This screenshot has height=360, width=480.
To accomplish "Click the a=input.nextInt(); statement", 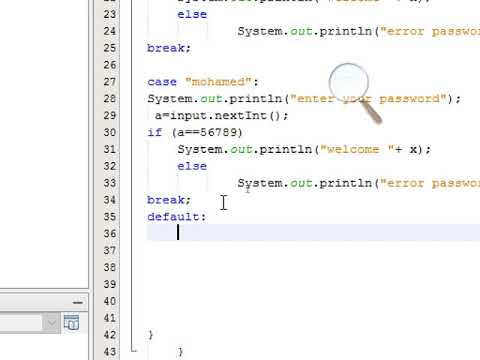I will pyautogui.click(x=221, y=116).
